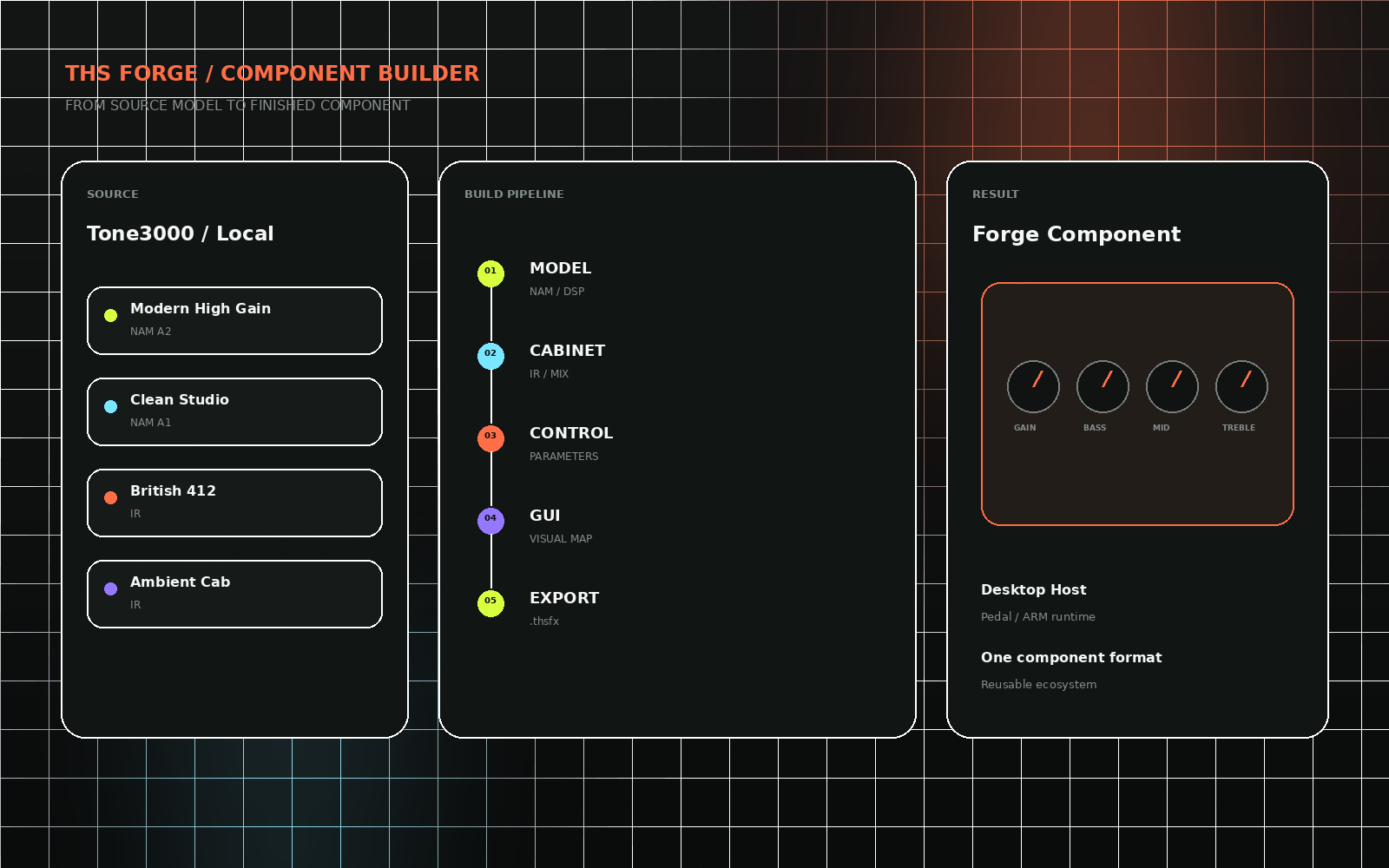Click the EXPORT step label
1389x868 pixels.
point(564,598)
